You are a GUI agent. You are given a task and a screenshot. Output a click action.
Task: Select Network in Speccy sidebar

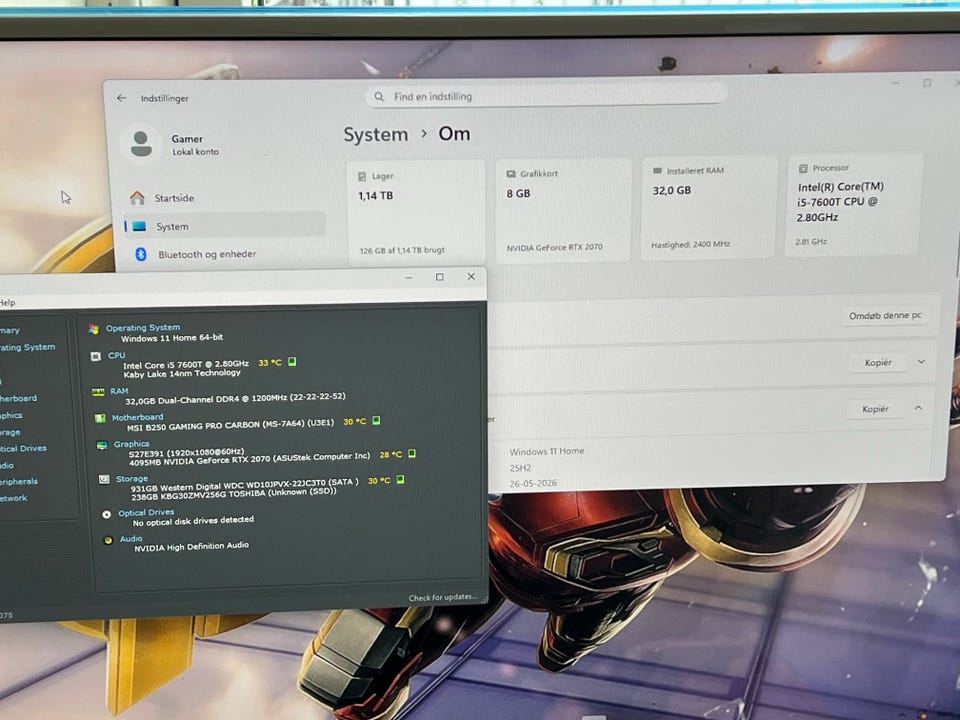point(13,498)
